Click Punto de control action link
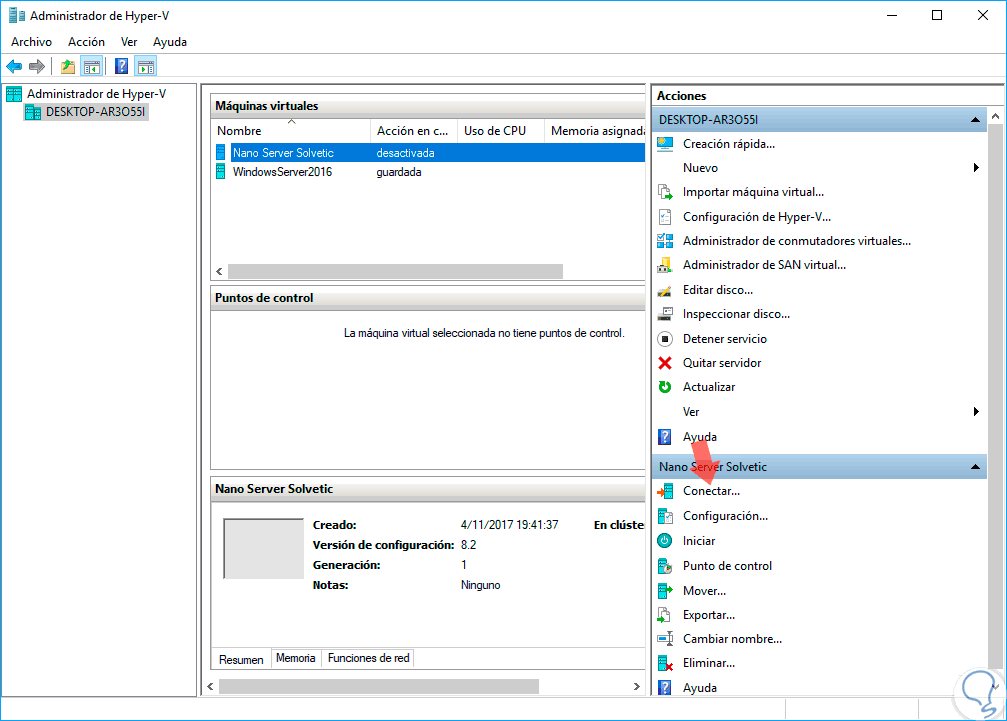 click(727, 566)
